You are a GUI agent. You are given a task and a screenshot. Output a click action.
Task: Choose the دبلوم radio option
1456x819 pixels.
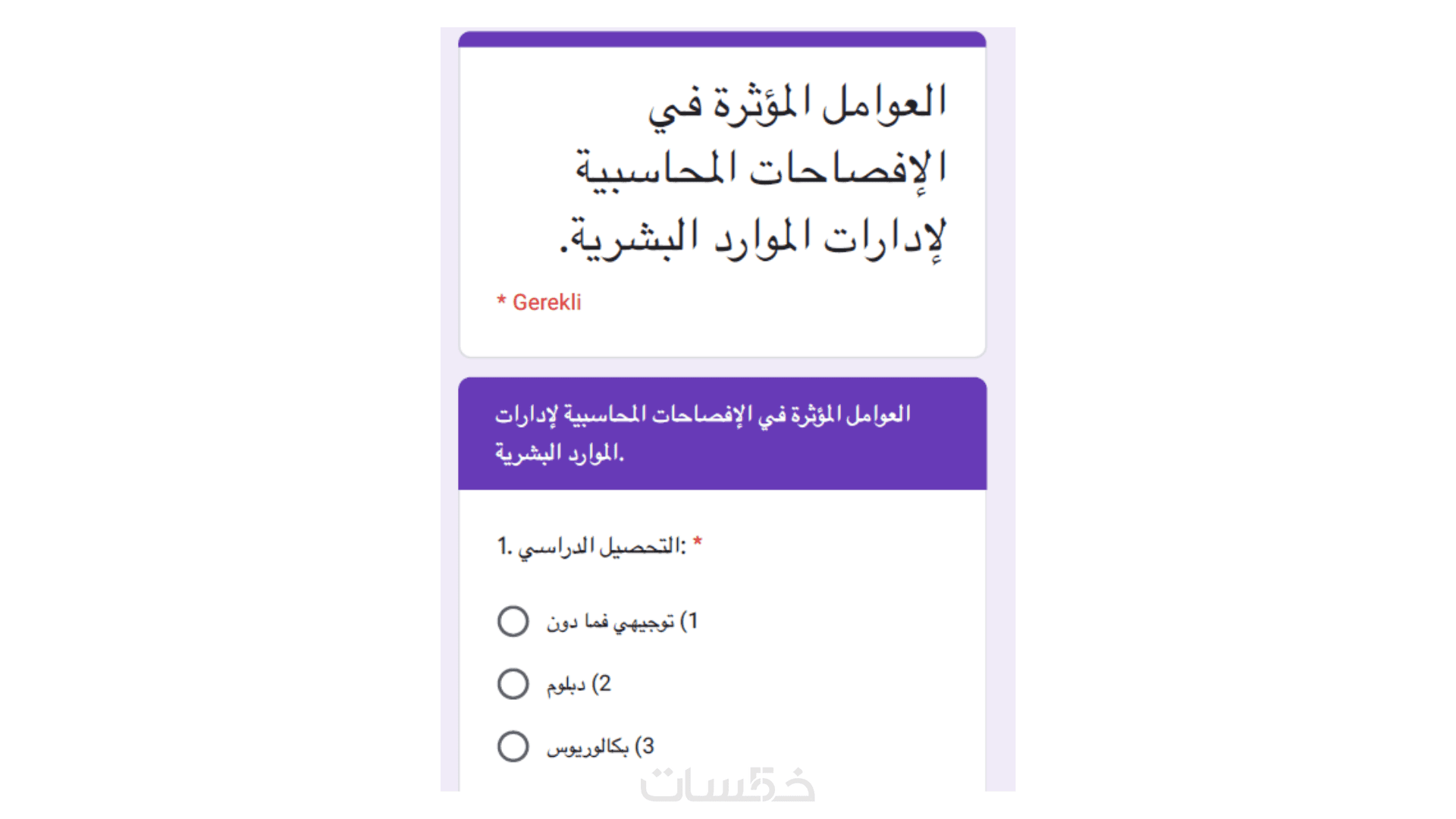click(x=513, y=684)
